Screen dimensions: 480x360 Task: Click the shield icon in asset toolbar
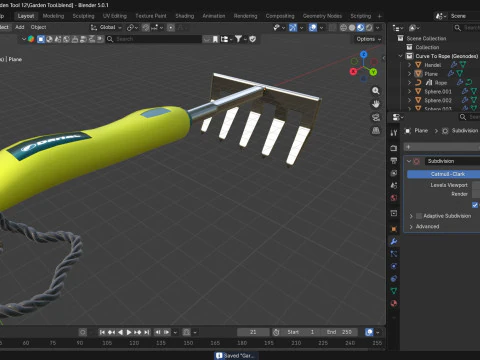click(253, 39)
